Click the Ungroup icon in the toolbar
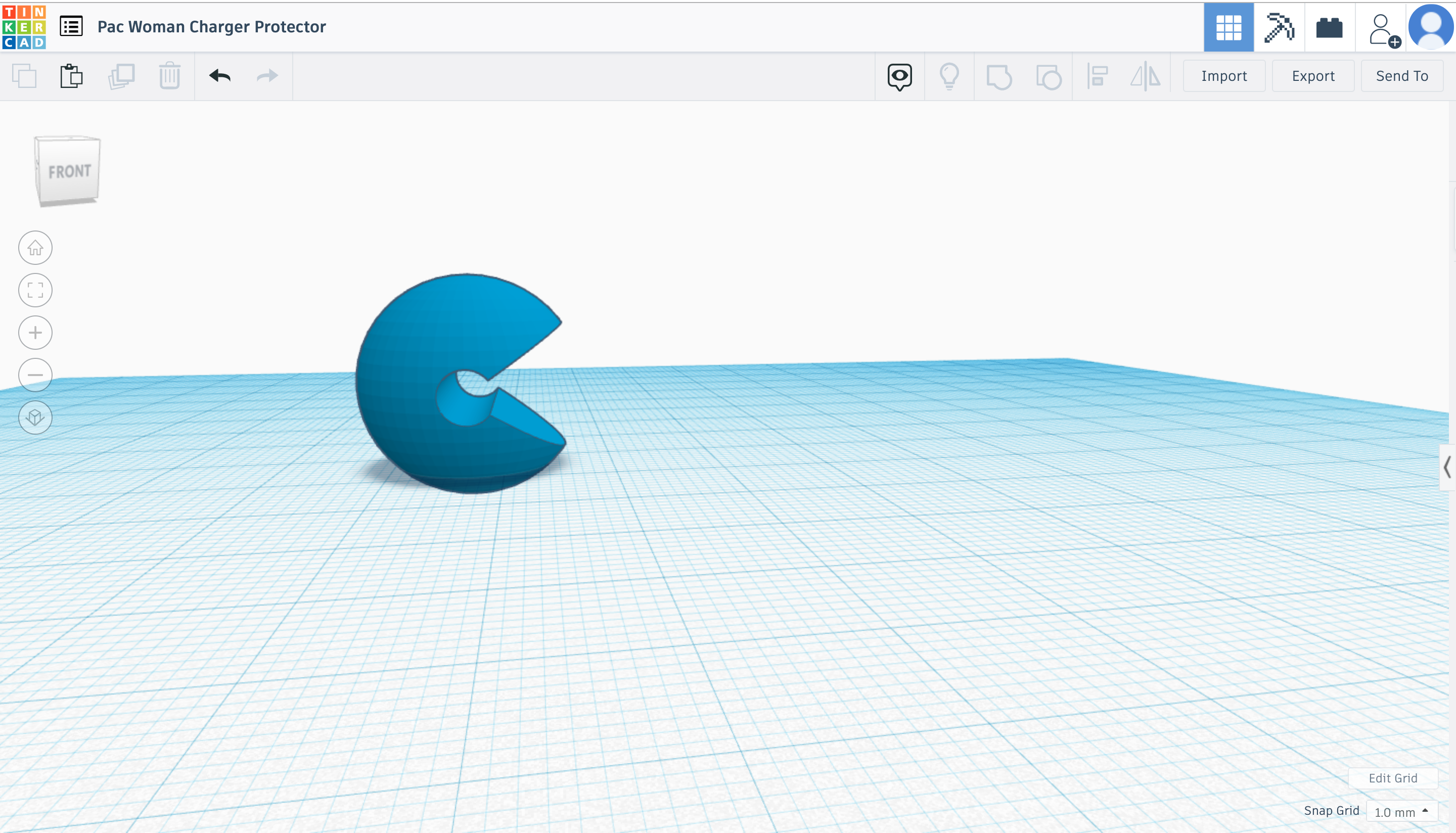The width and height of the screenshot is (1456, 833). coord(1048,76)
